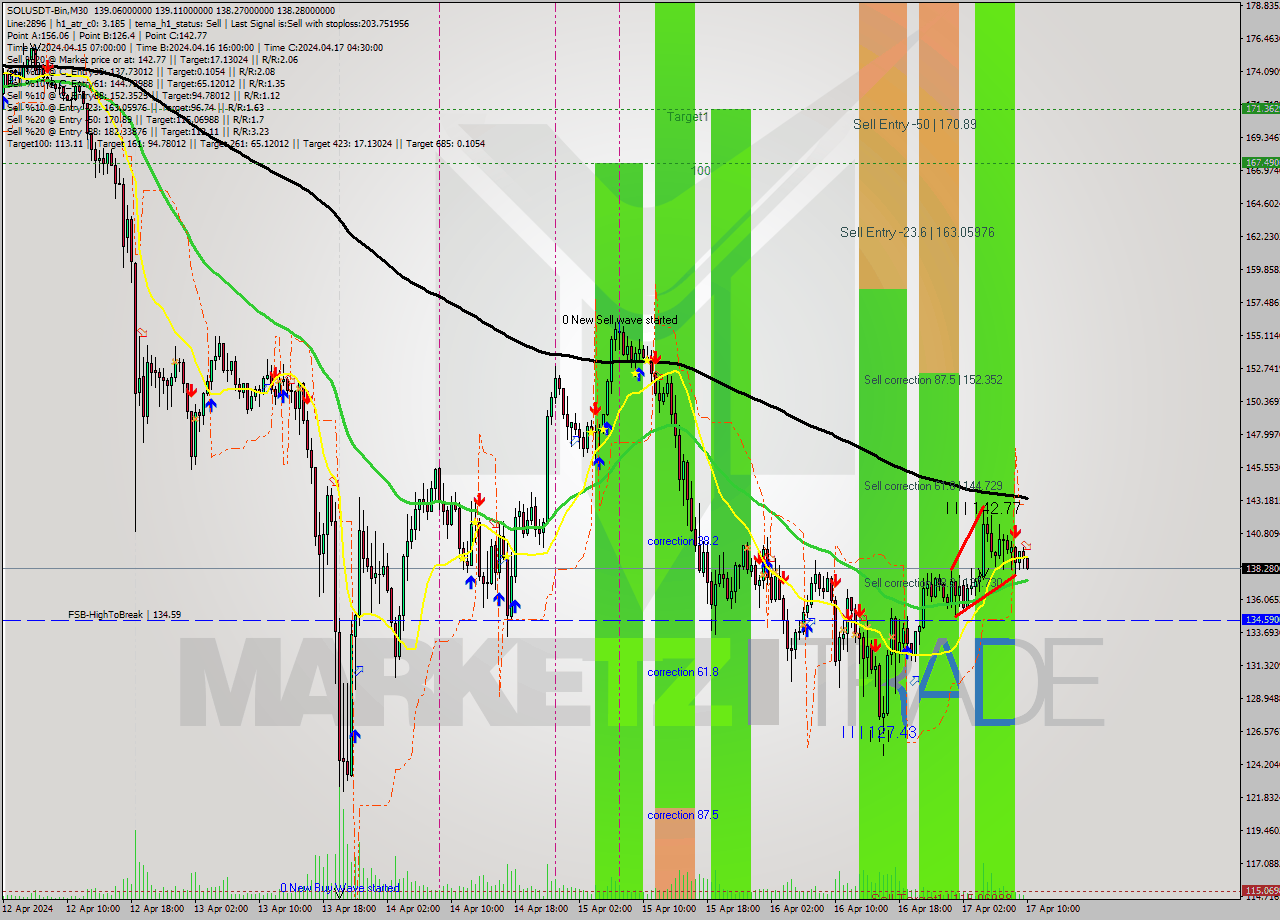This screenshot has width=1280, height=920.
Task: Click the '14 Apr 10:00' time axis label
Action: pos(476,909)
